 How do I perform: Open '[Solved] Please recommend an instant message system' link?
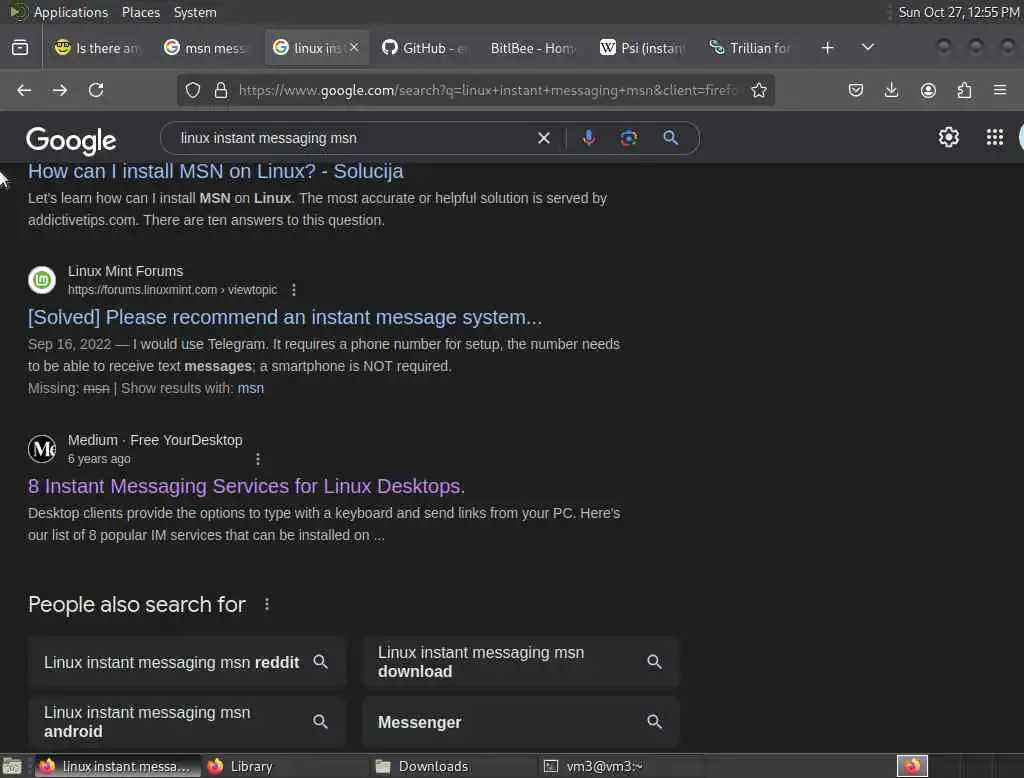[x=285, y=317]
